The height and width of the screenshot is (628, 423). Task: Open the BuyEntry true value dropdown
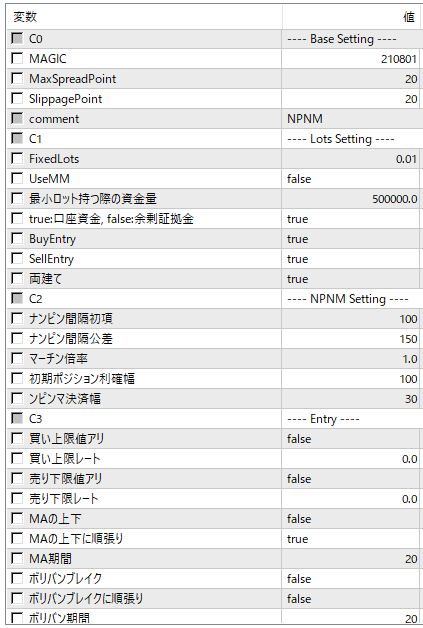click(x=351, y=239)
